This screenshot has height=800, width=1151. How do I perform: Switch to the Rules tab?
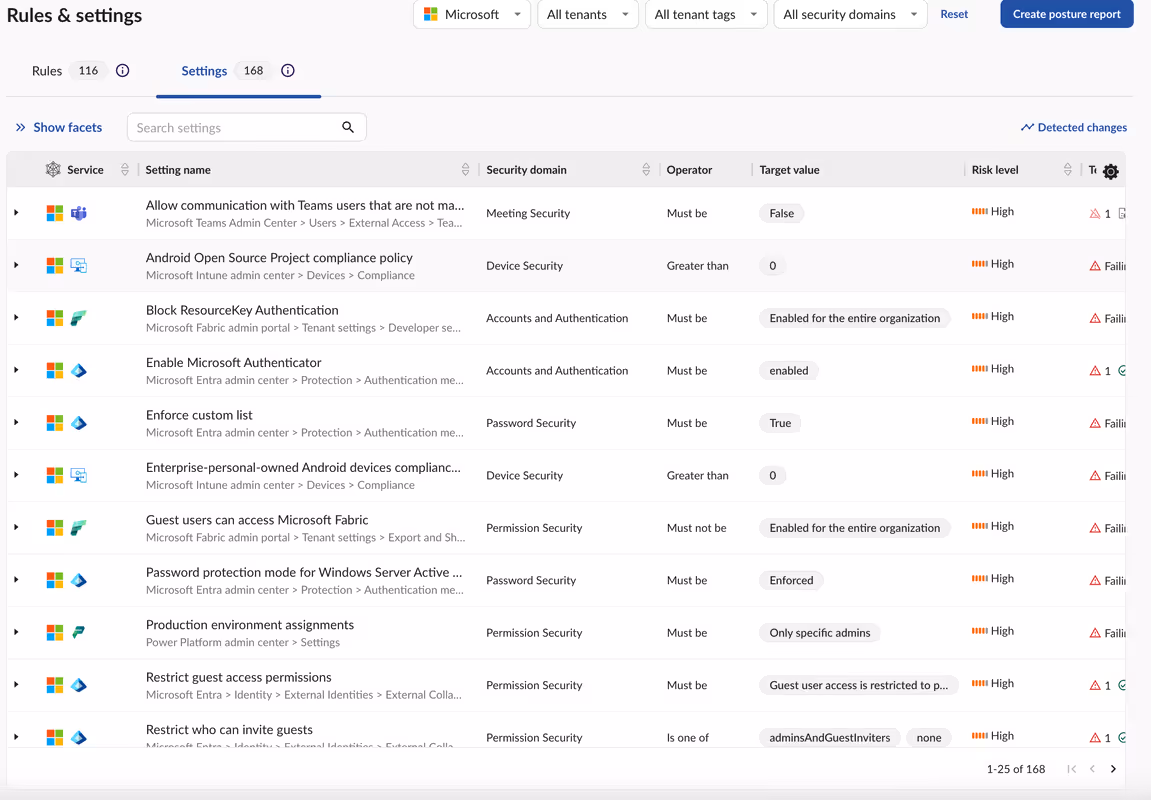tap(47, 70)
